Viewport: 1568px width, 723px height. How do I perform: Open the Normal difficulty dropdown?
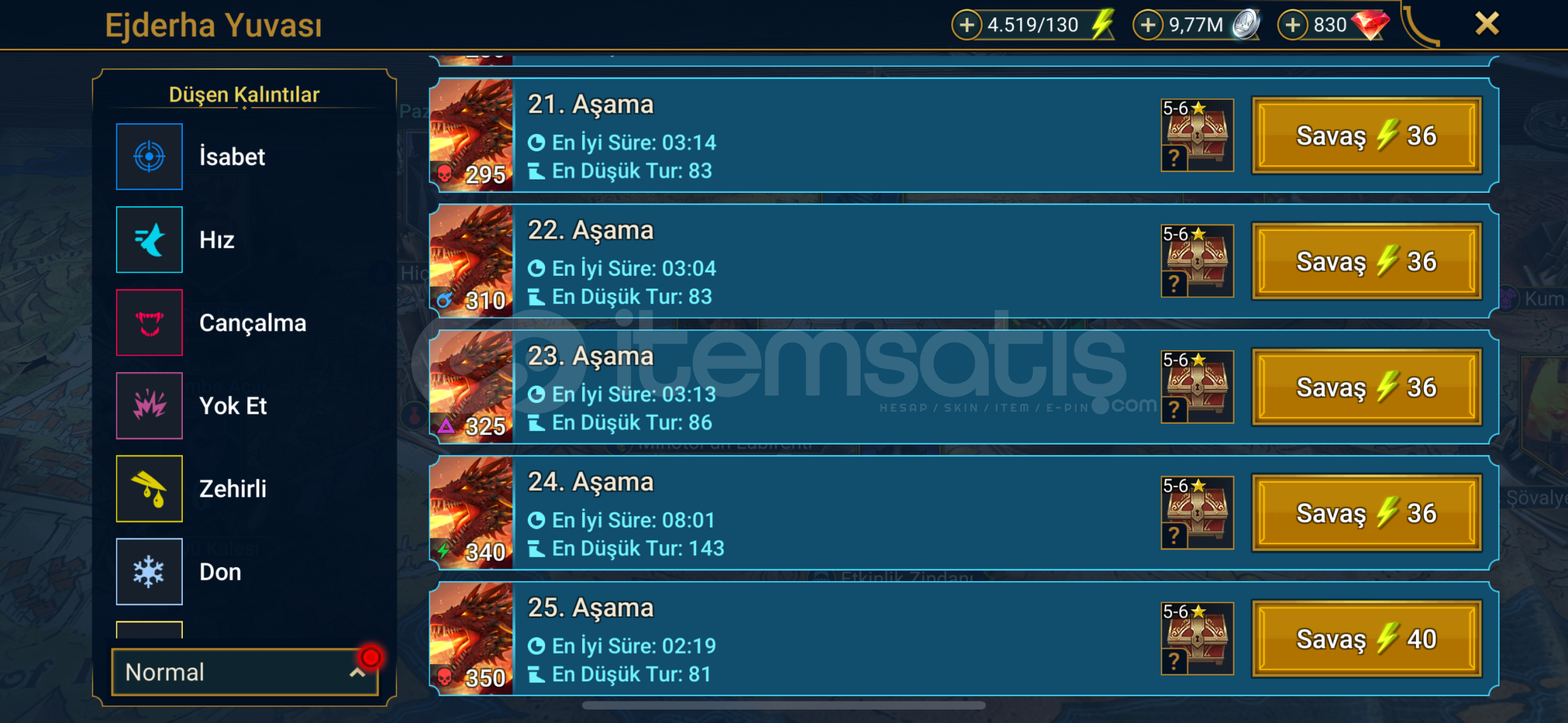pyautogui.click(x=245, y=672)
